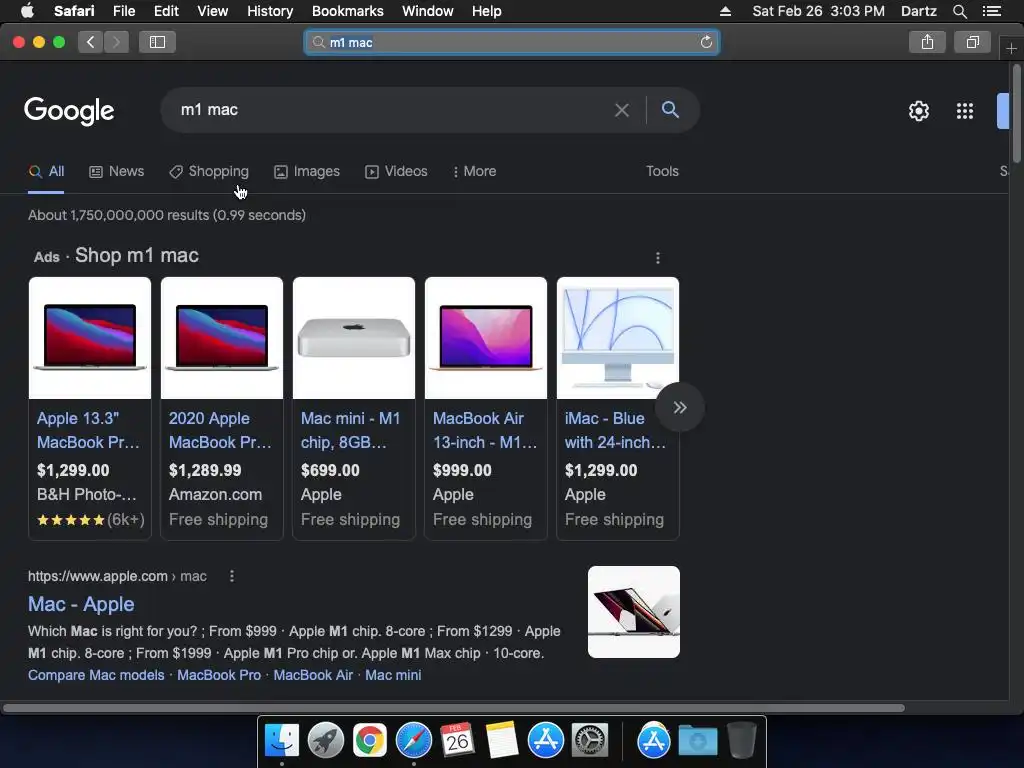The image size is (1024, 768).
Task: Open the iMac - Blue 24-inch ad
Action: tap(615, 430)
